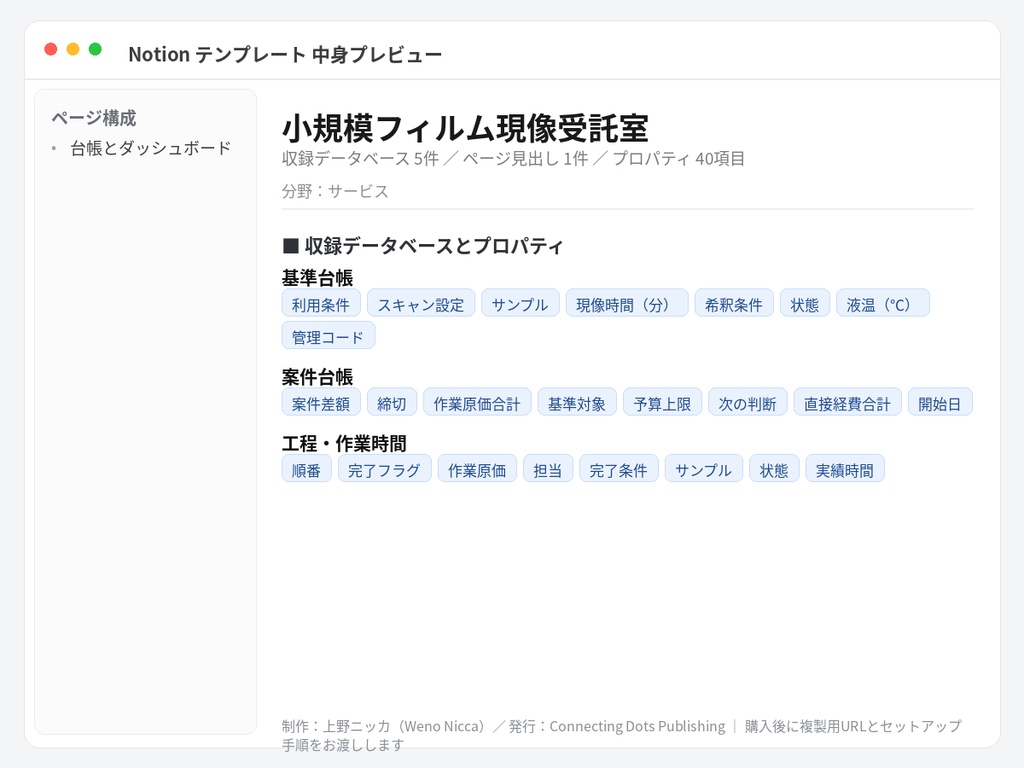Select the 基準対象 property tag
Viewport: 1024px width, 768px height.
pos(577,402)
